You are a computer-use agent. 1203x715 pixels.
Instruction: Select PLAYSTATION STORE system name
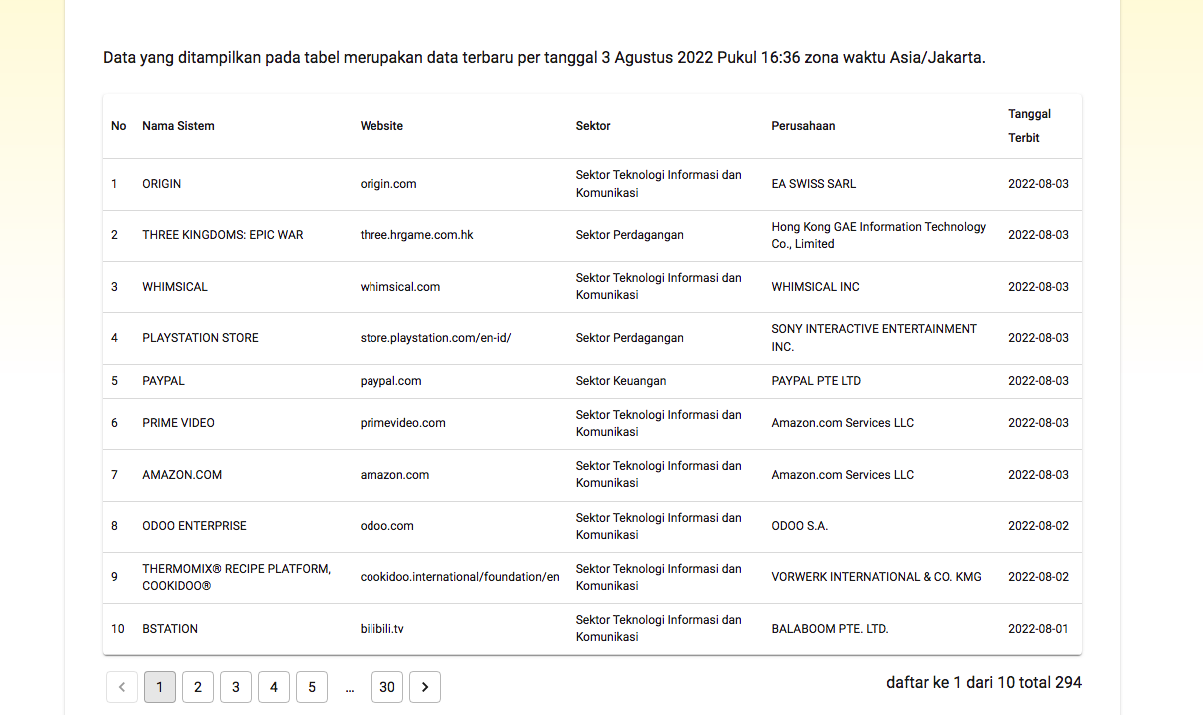click(200, 338)
